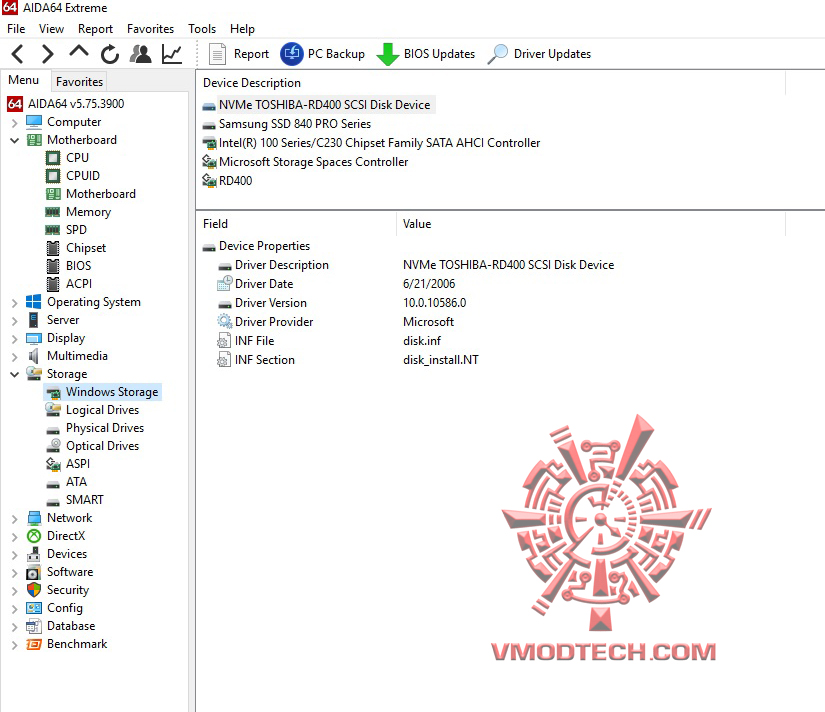Click the Back navigation arrow
This screenshot has height=712, width=825.
17,54
